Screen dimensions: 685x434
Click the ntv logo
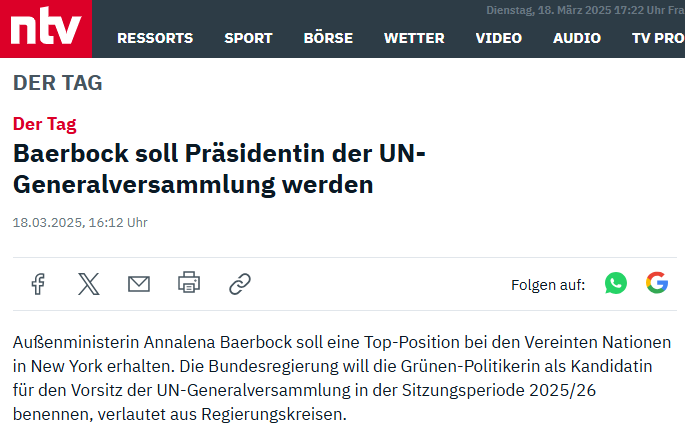45,29
